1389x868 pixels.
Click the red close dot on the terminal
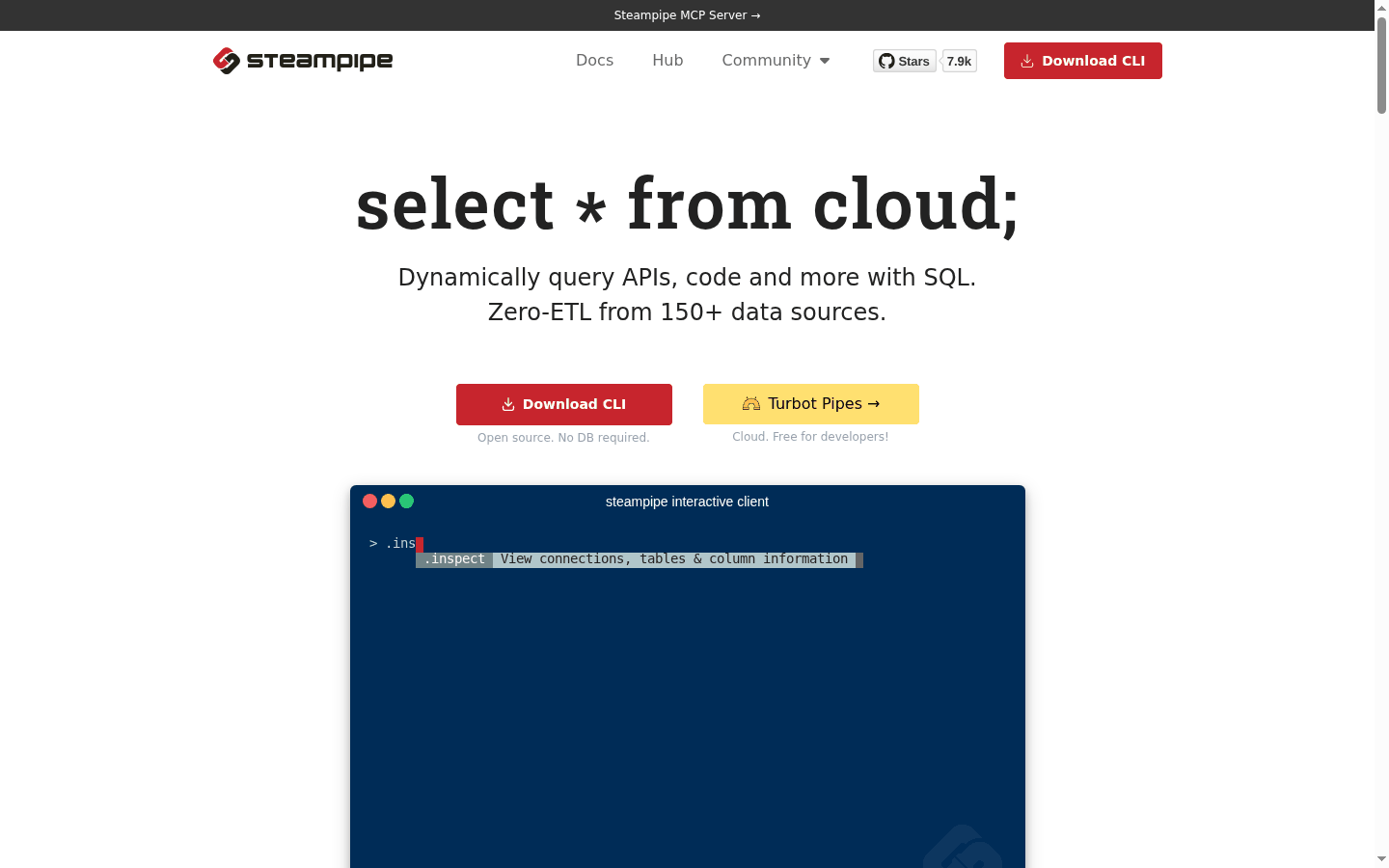pos(369,501)
